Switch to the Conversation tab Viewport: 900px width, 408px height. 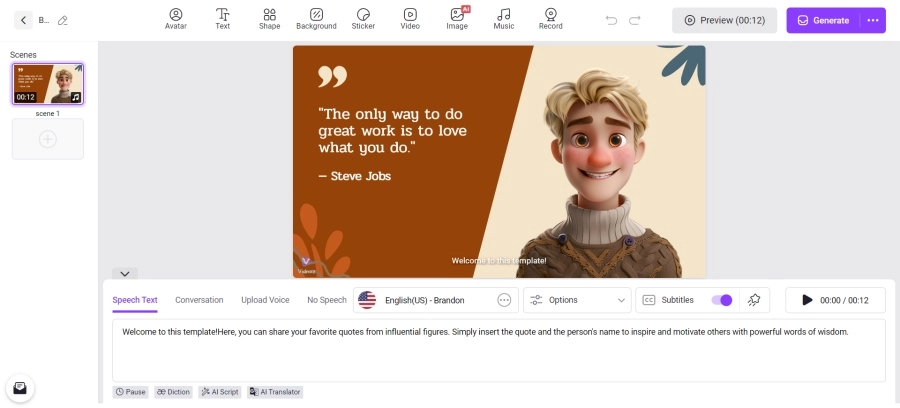click(199, 300)
